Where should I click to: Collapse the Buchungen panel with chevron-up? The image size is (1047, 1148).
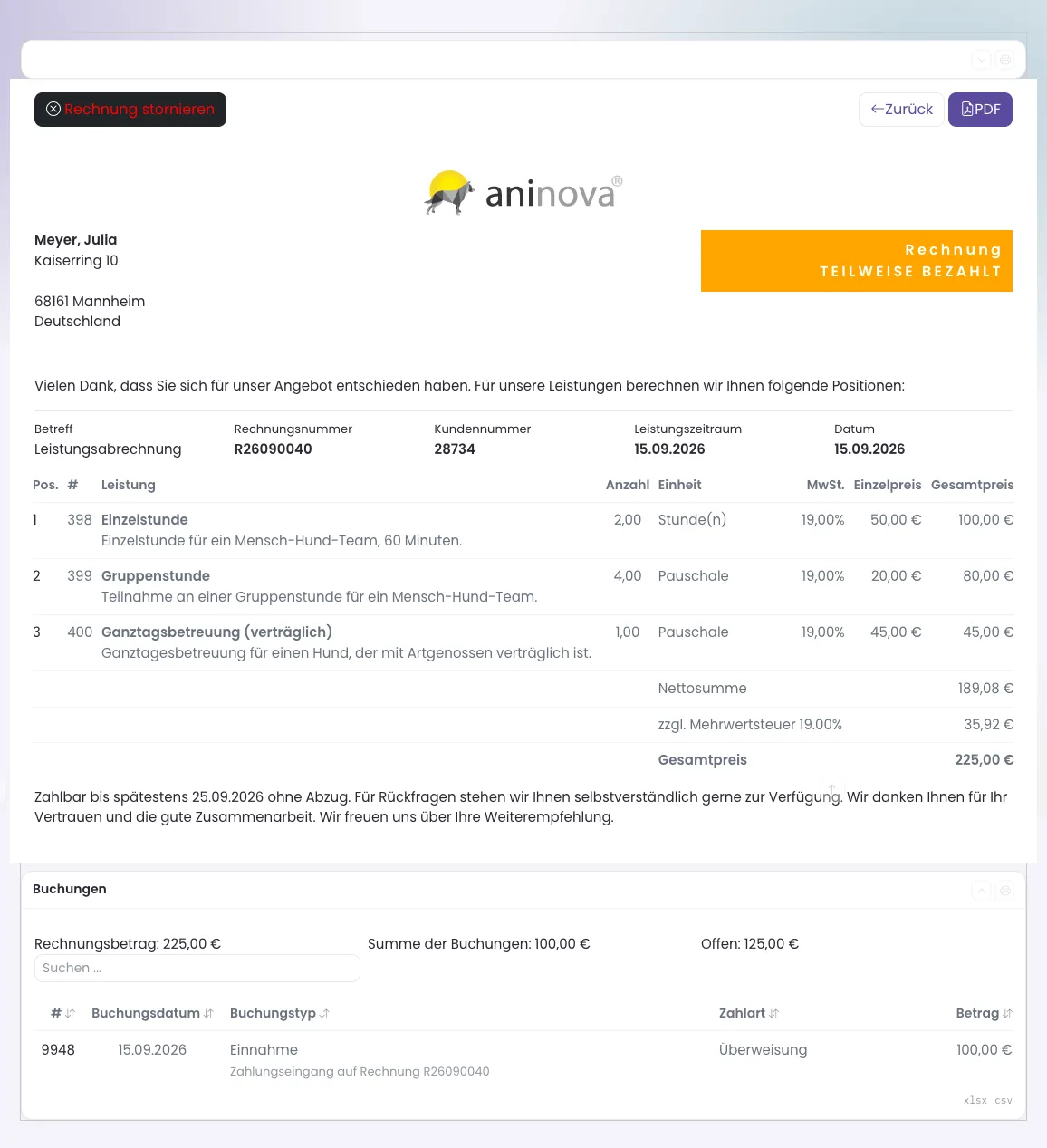(x=981, y=891)
